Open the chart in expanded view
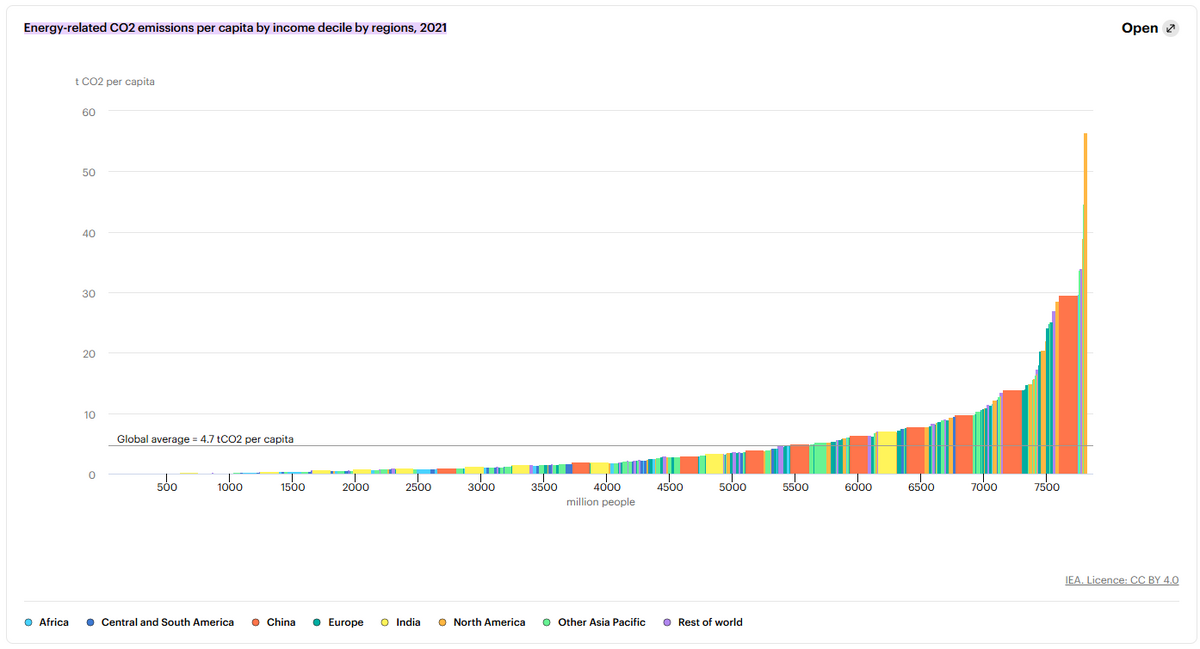The height and width of the screenshot is (649, 1200). pyautogui.click(x=1140, y=28)
